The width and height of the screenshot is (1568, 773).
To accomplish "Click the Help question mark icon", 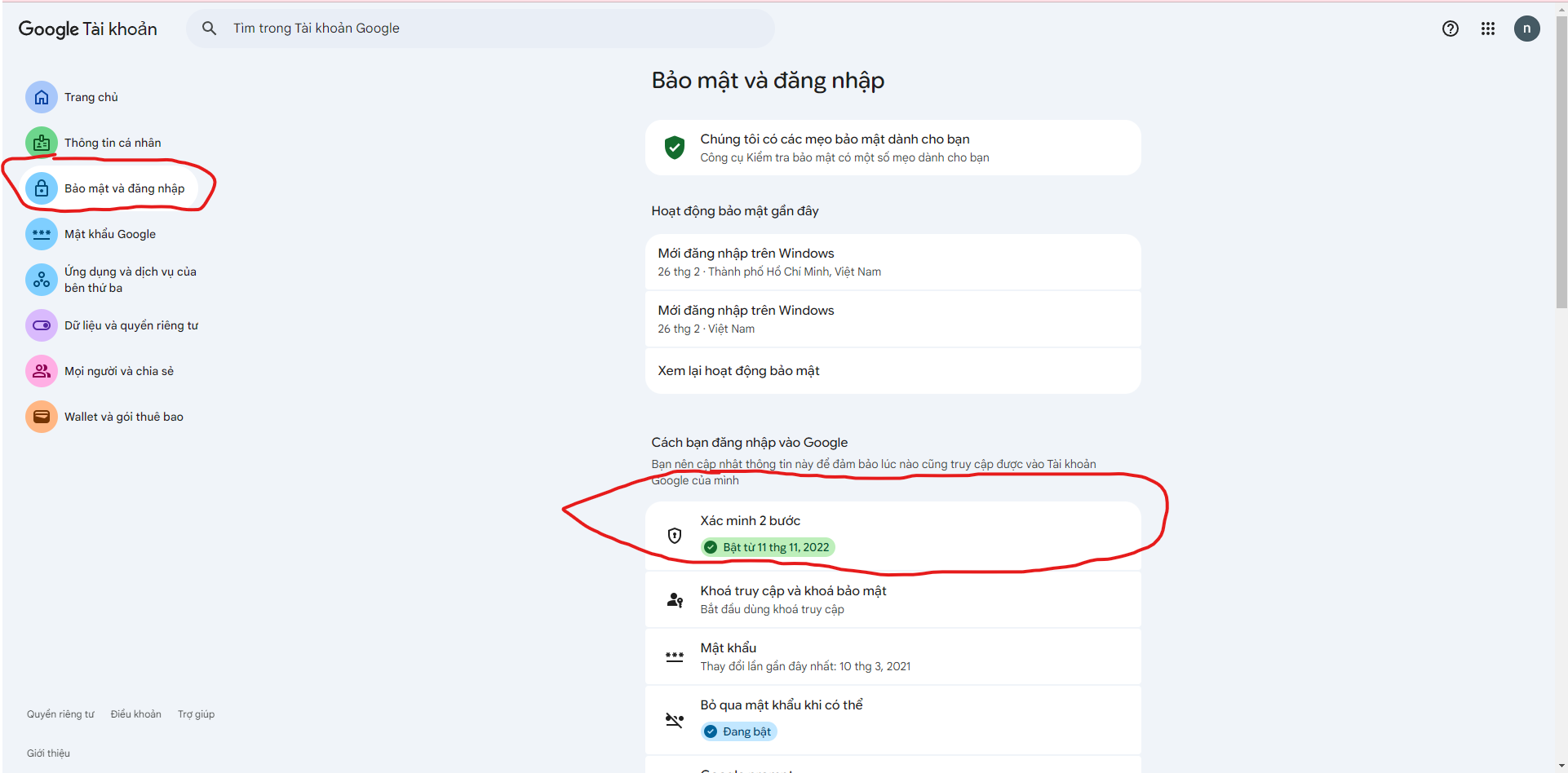I will (1450, 29).
